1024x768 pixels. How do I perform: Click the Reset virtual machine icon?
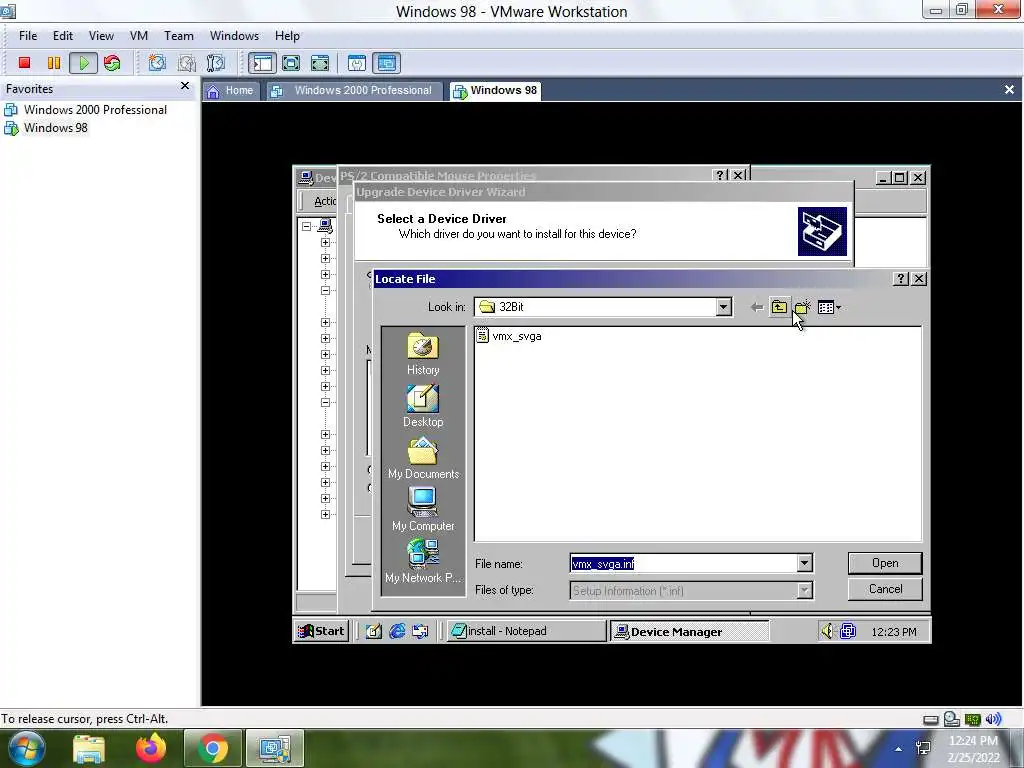point(112,63)
